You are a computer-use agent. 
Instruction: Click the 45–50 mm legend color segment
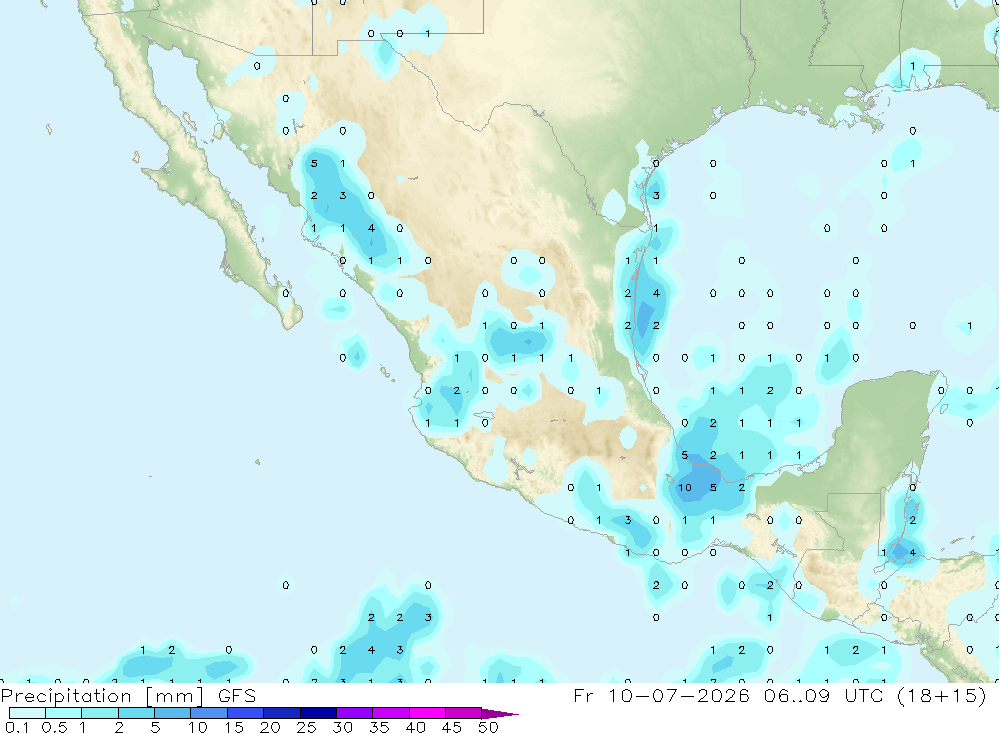464,713
